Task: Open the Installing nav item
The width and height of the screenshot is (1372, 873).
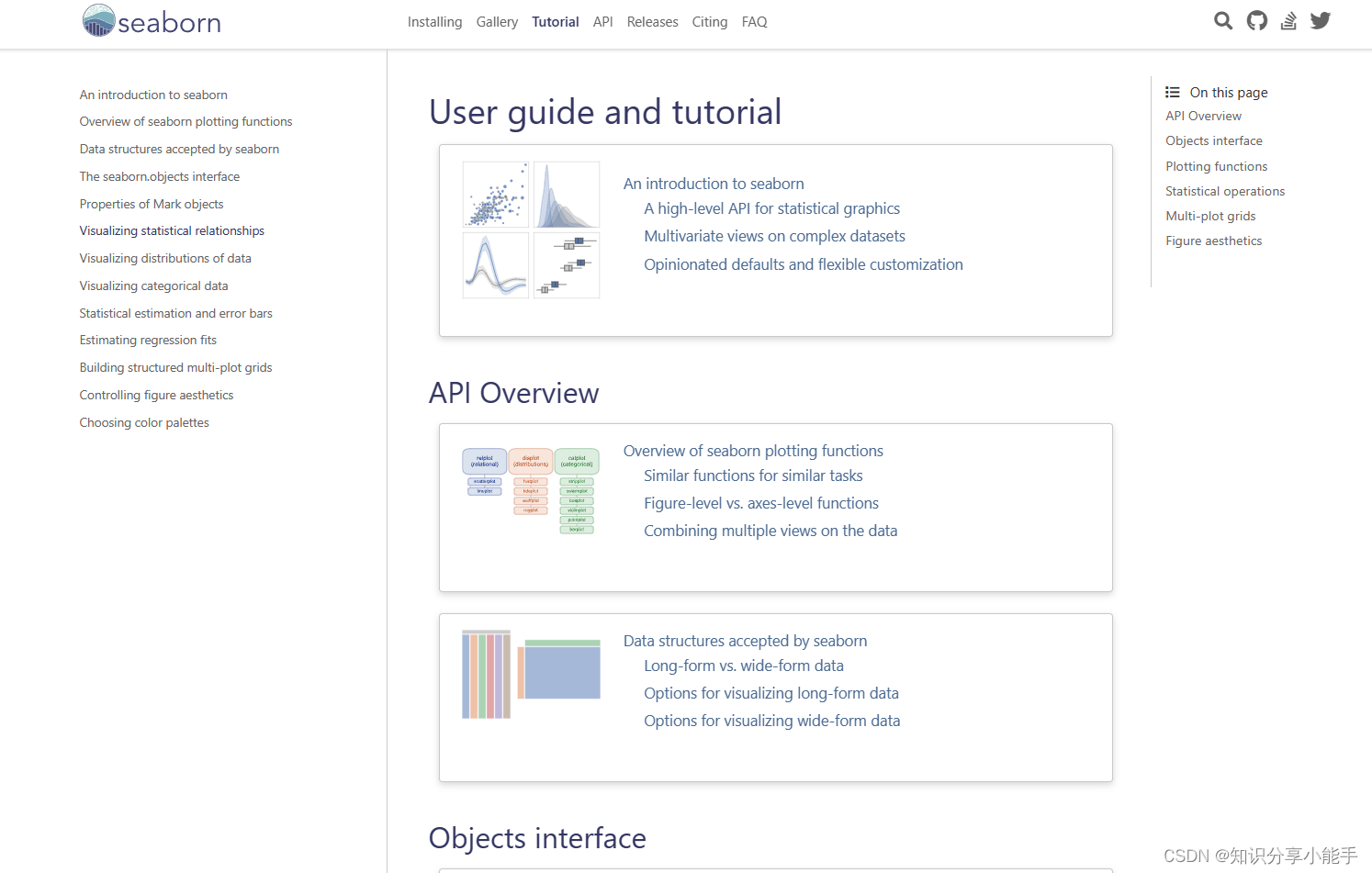Action: click(435, 22)
